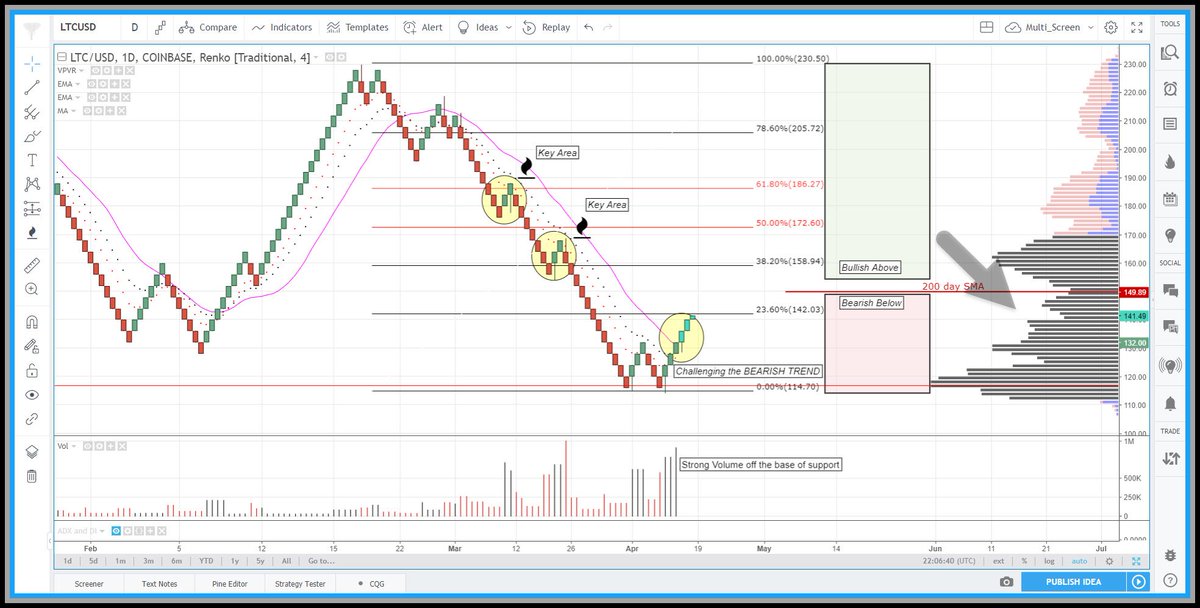Select the ruler measure tool

32,265
